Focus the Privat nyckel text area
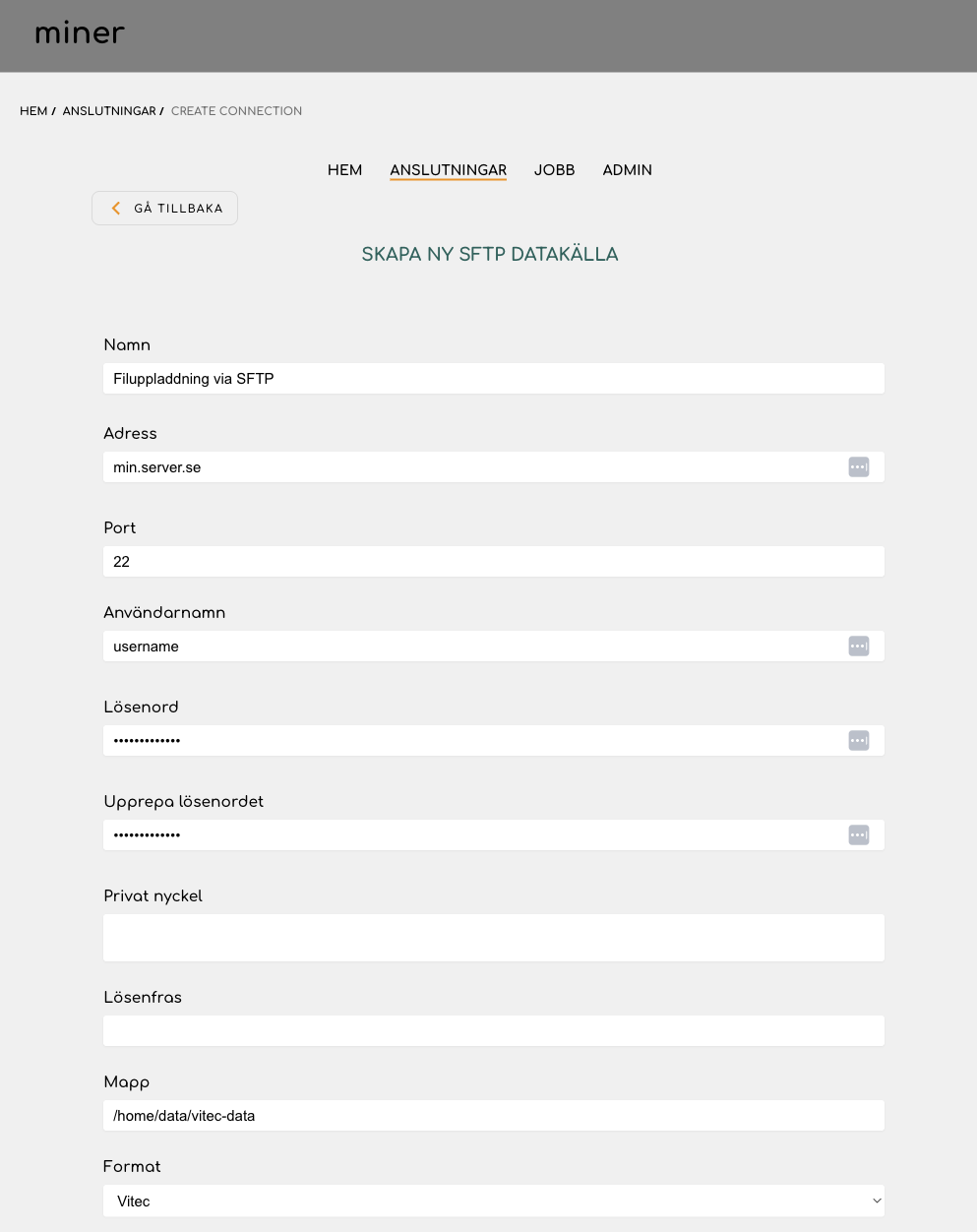Screen dimensions: 977x1232 (x=494, y=938)
